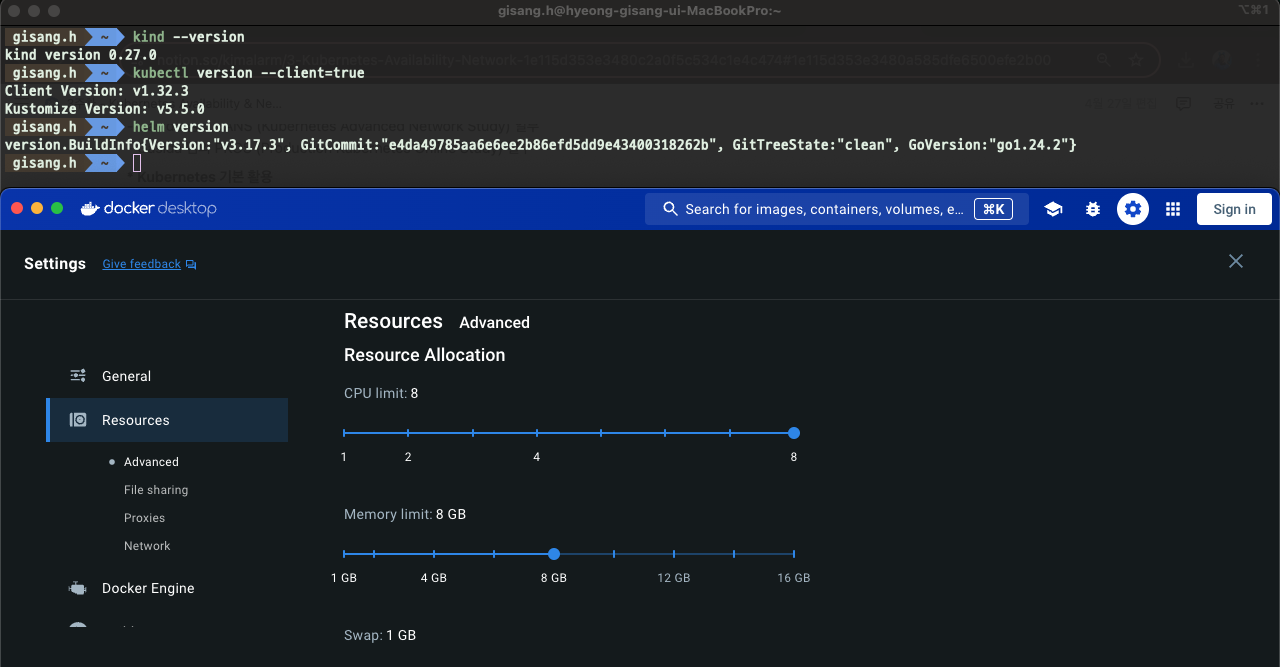
Task: Set CPU limit slider to tick 4
Action: (537, 433)
